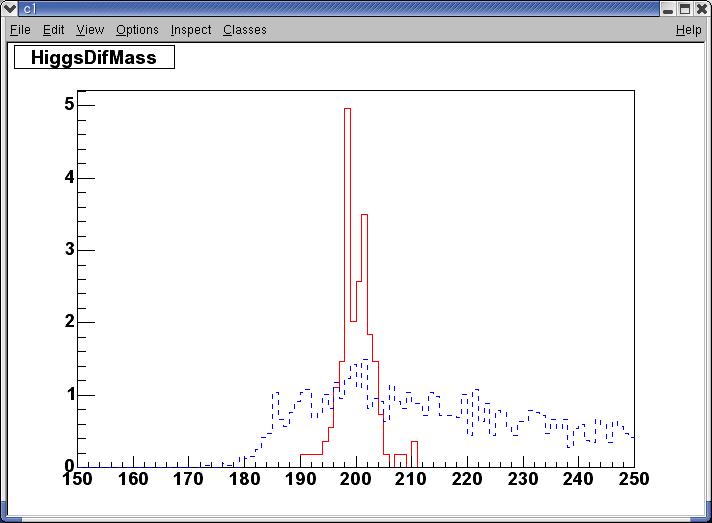712x523 pixels.
Task: Click the y-axis label 2
Action: [69, 322]
